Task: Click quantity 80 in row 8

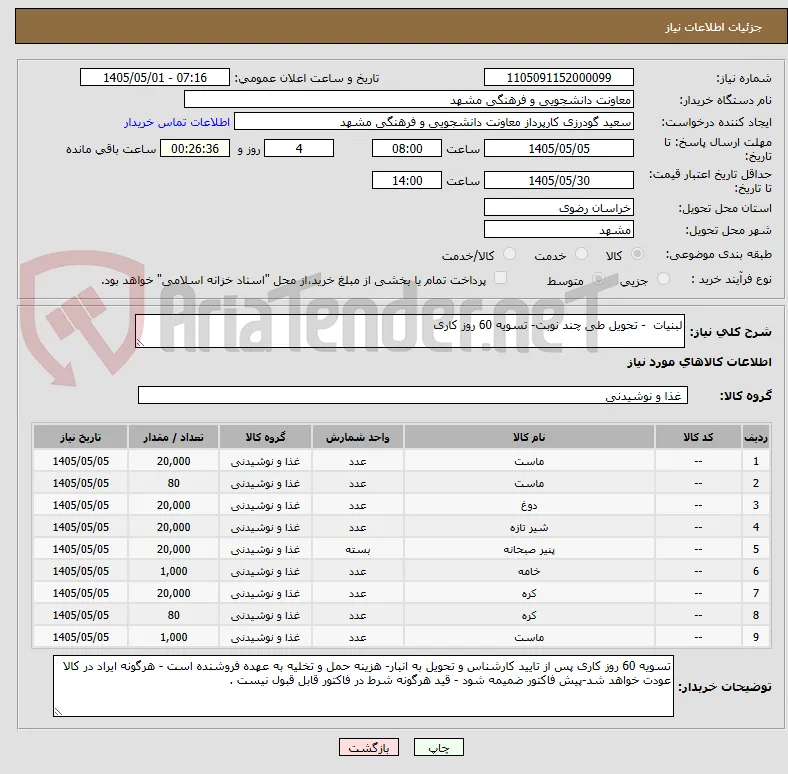Action: [x=173, y=615]
